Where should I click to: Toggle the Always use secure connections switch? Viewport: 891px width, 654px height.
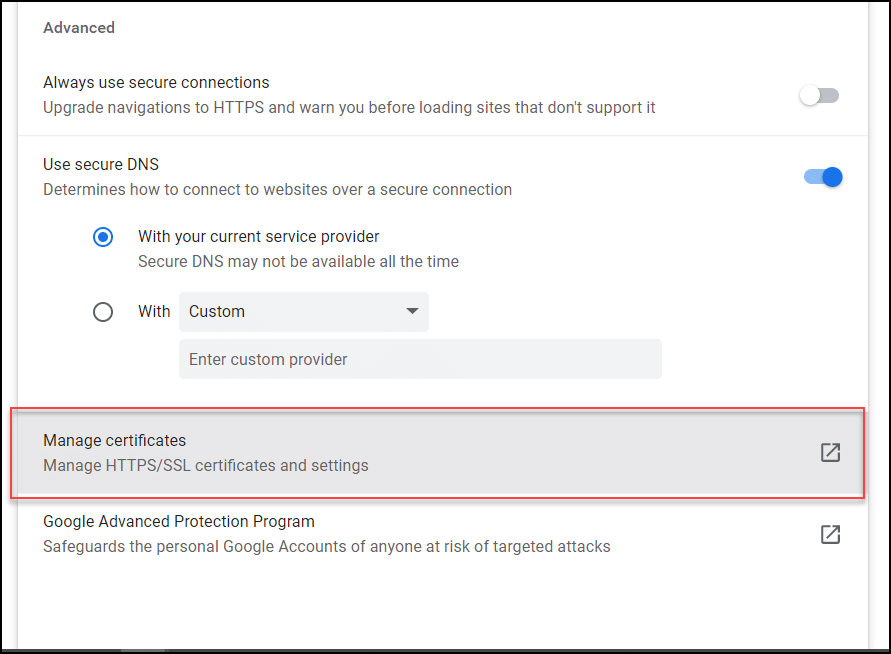[820, 96]
